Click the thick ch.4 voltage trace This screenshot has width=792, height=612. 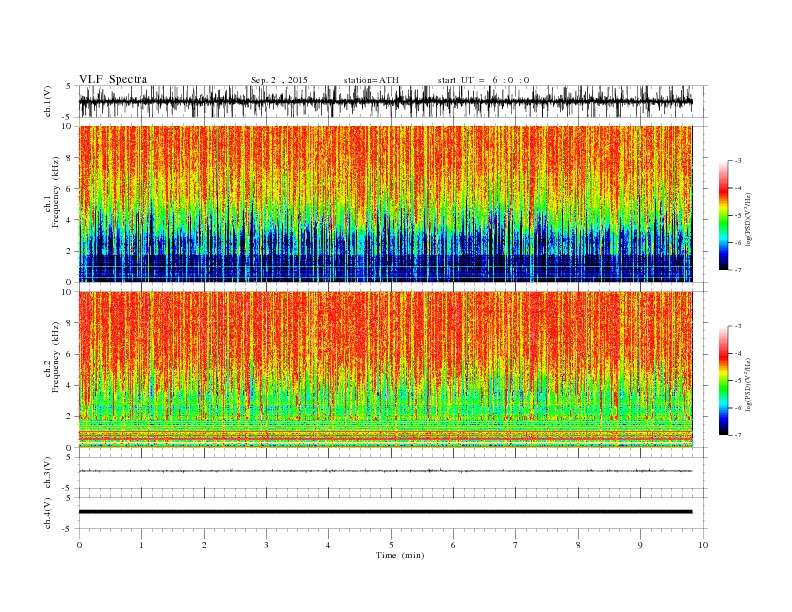pyautogui.click(x=385, y=512)
